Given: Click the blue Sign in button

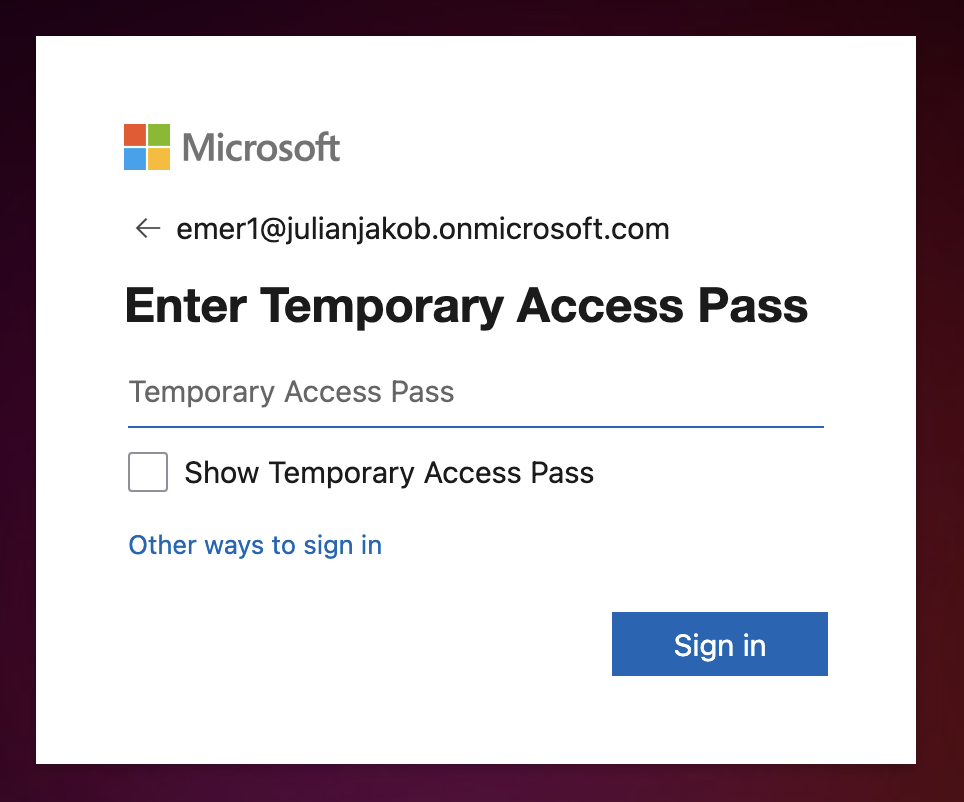Looking at the screenshot, I should (x=719, y=644).
